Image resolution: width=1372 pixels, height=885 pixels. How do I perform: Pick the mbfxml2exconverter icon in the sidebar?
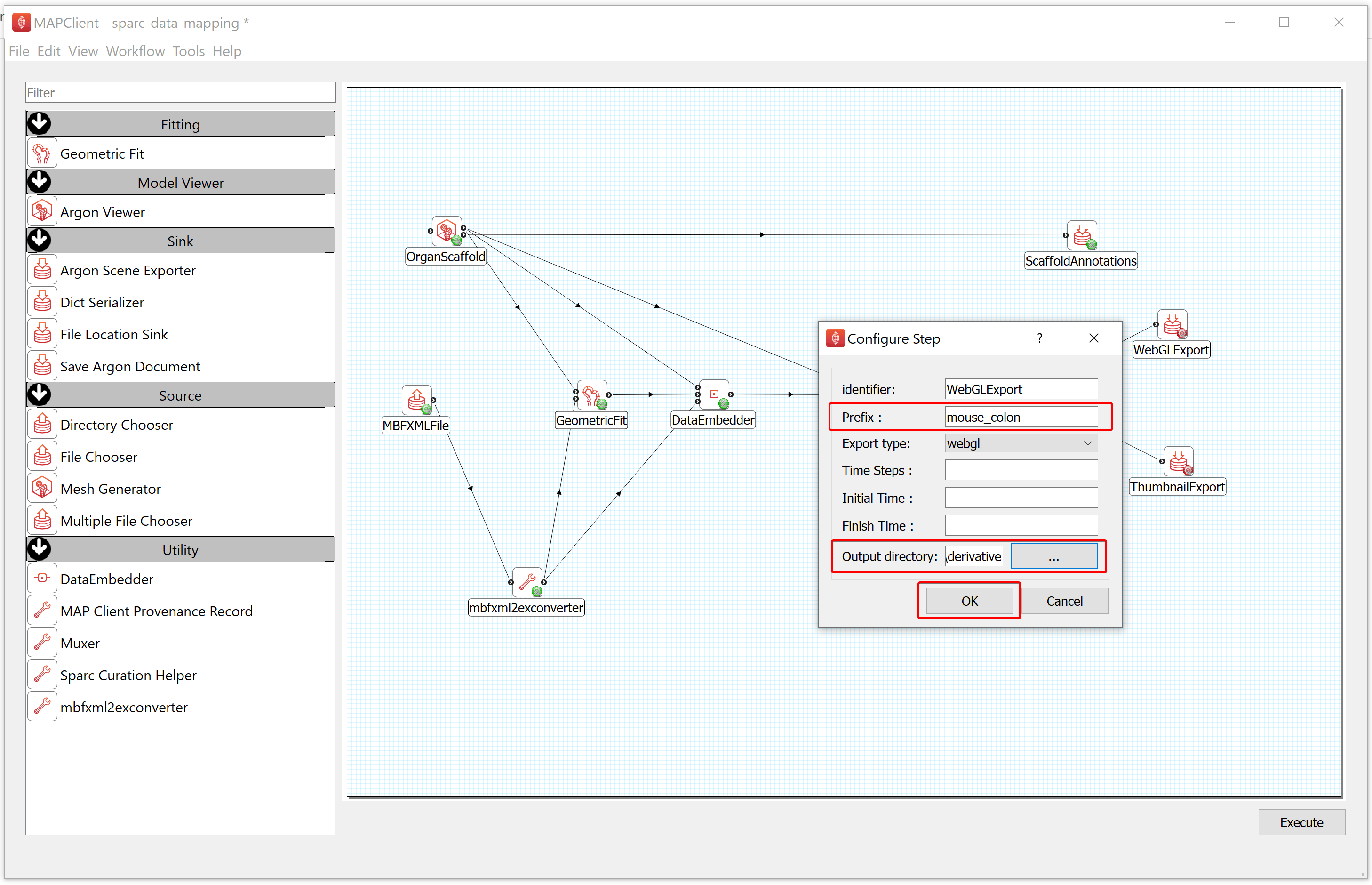click(x=42, y=707)
